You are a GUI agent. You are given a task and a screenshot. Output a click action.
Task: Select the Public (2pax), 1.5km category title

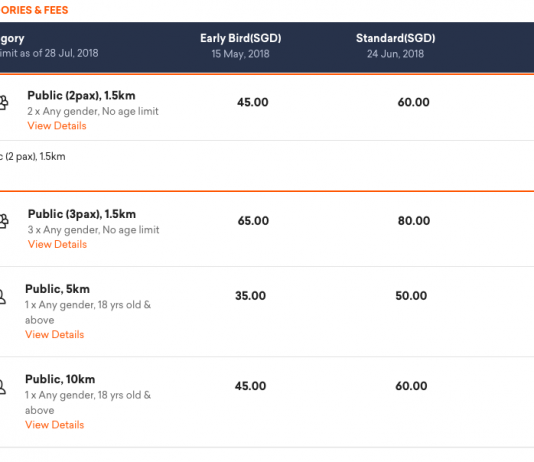tap(81, 96)
